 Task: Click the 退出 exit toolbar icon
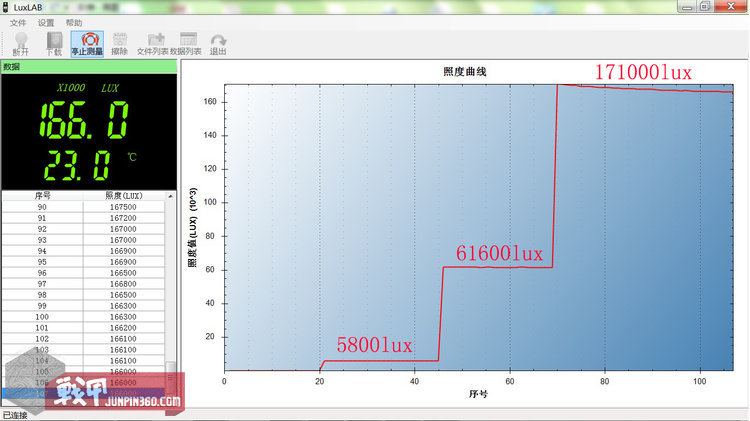click(218, 44)
